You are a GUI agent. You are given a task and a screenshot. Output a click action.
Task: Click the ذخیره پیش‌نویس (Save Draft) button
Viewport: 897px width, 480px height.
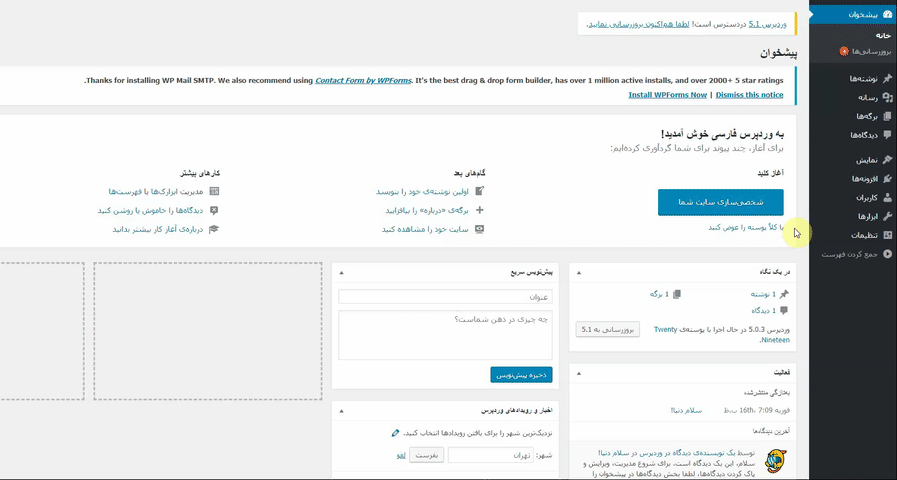pos(521,375)
